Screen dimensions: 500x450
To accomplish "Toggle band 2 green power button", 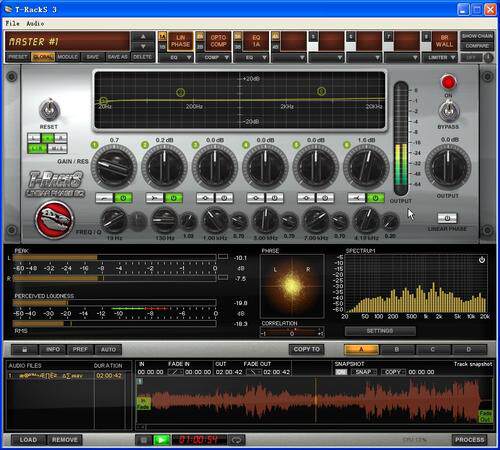I will (x=174, y=198).
